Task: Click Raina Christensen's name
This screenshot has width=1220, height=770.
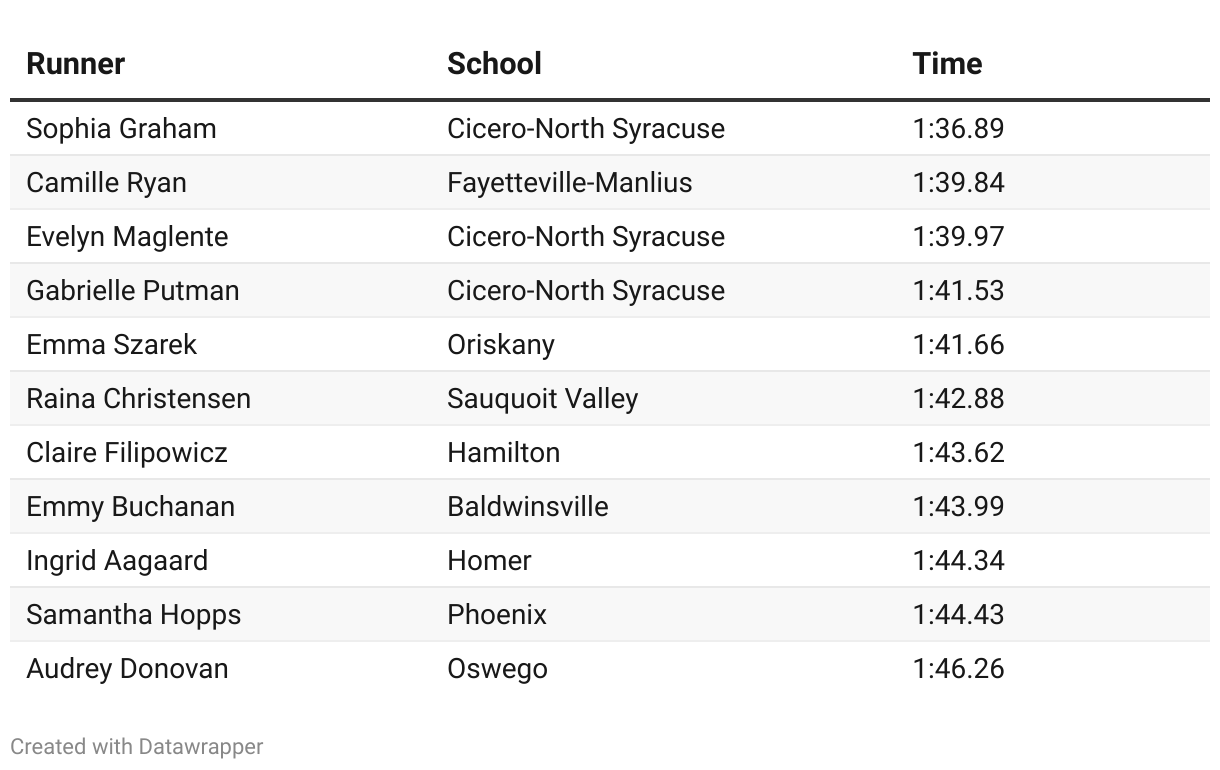Action: tap(138, 399)
